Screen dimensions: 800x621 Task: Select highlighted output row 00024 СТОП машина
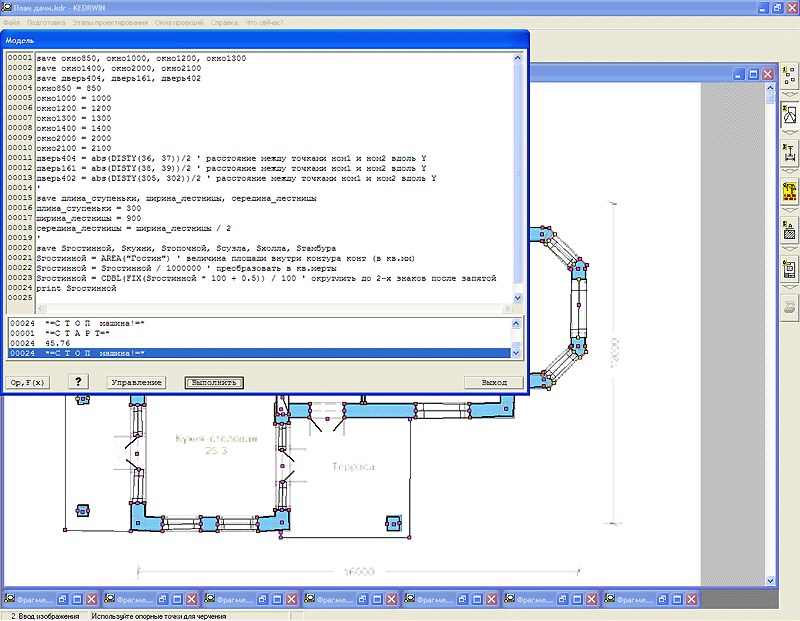259,353
